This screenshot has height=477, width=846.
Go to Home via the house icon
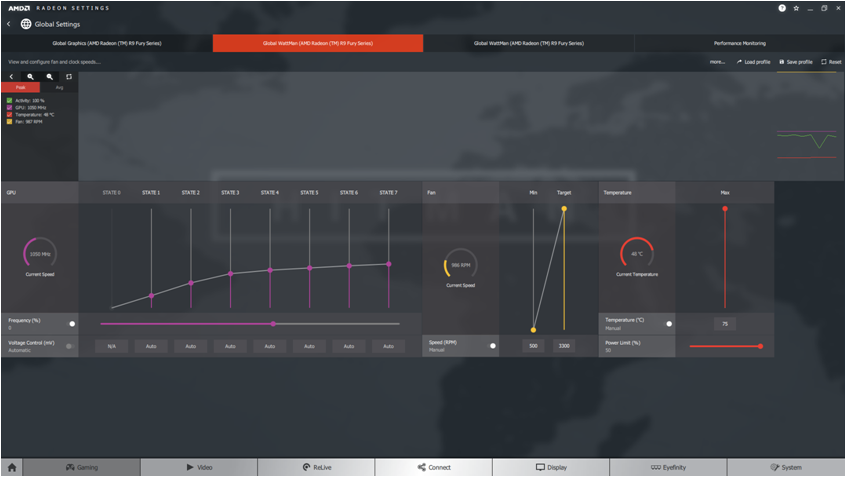pyautogui.click(x=12, y=467)
